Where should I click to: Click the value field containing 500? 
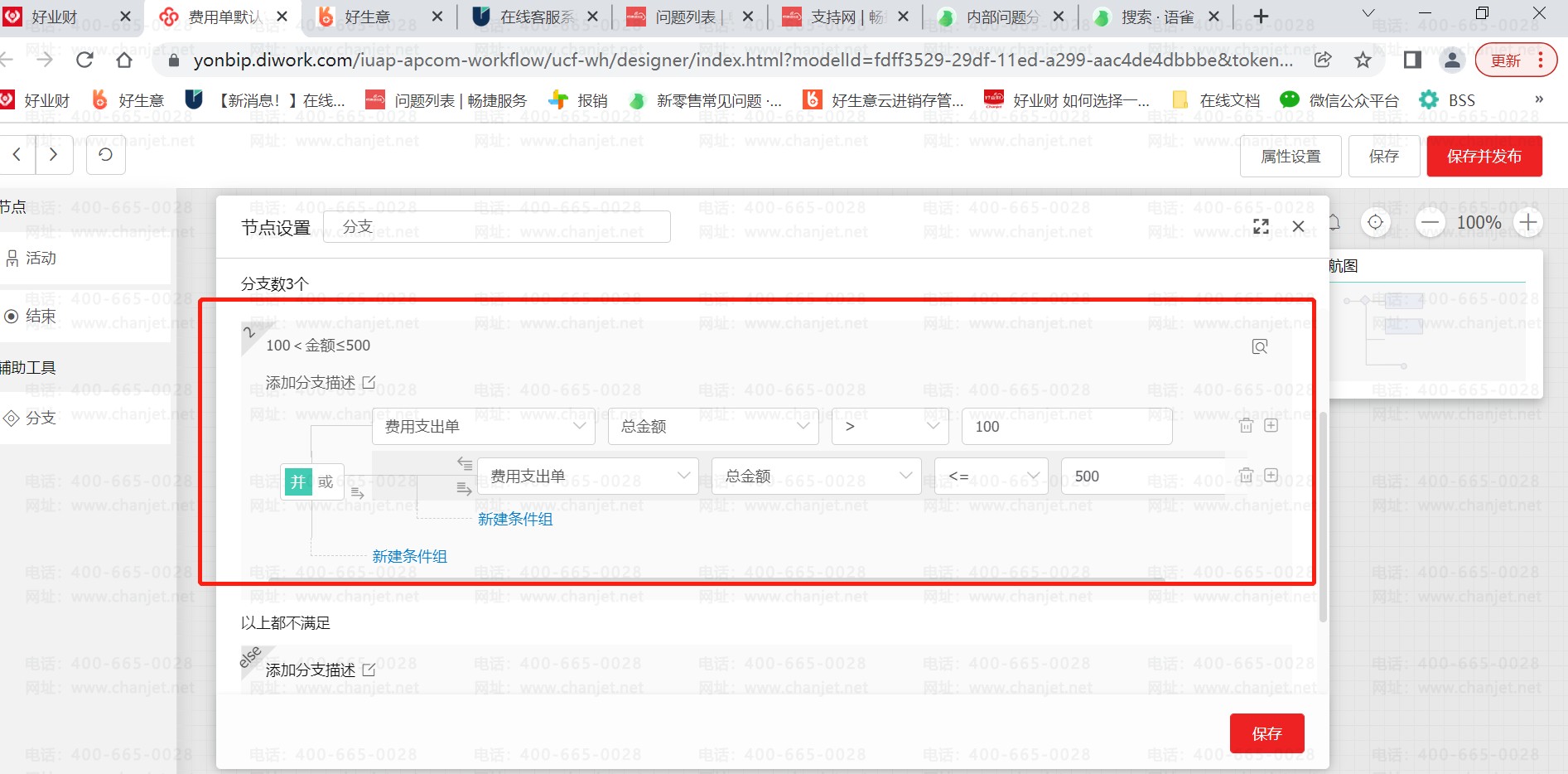click(1143, 476)
